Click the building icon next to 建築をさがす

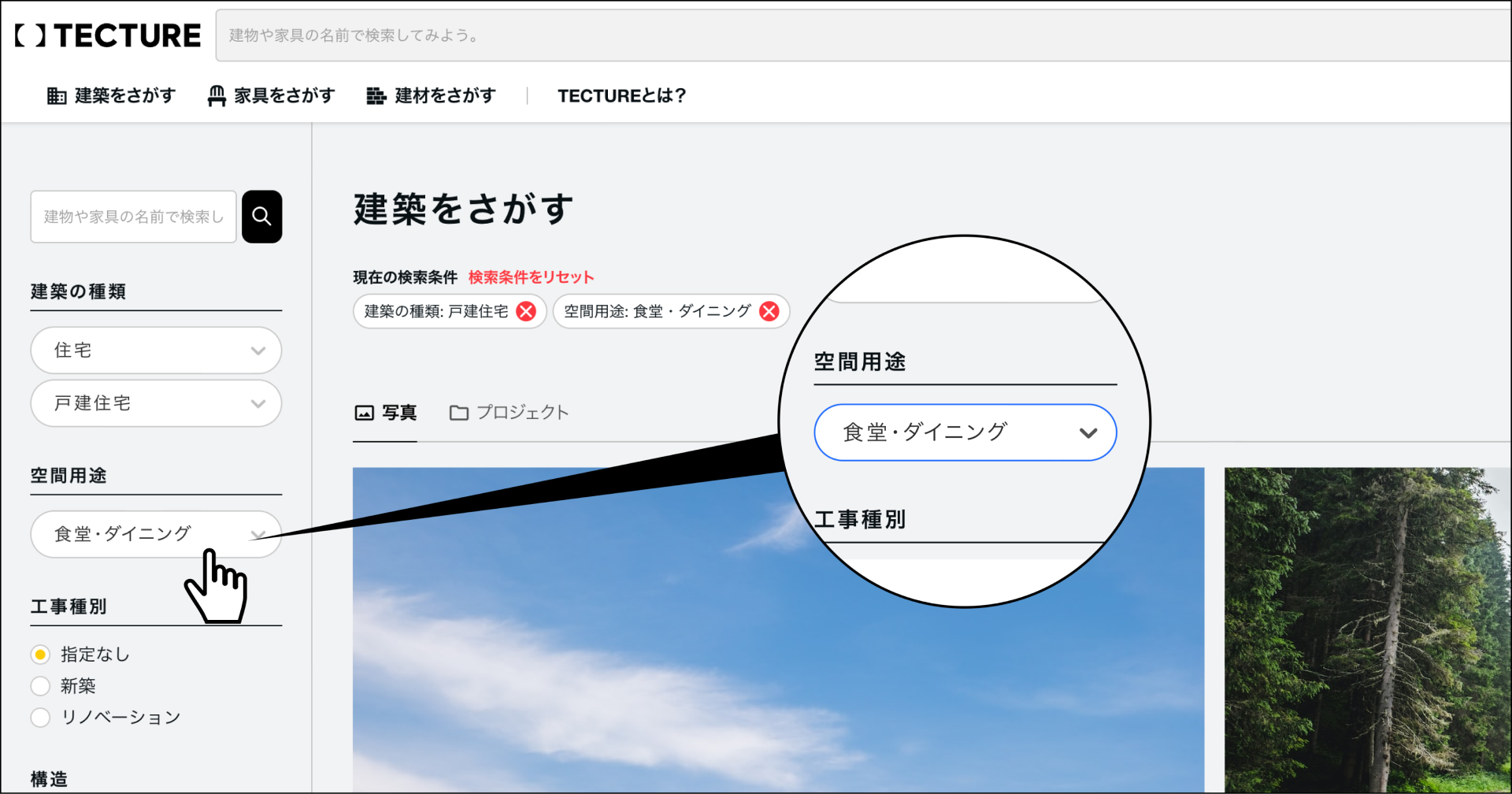pos(56,95)
